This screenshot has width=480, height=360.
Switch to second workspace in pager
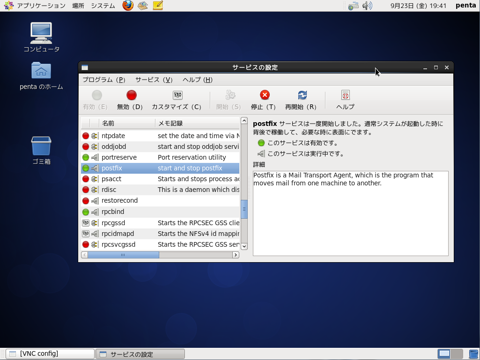(x=457, y=354)
